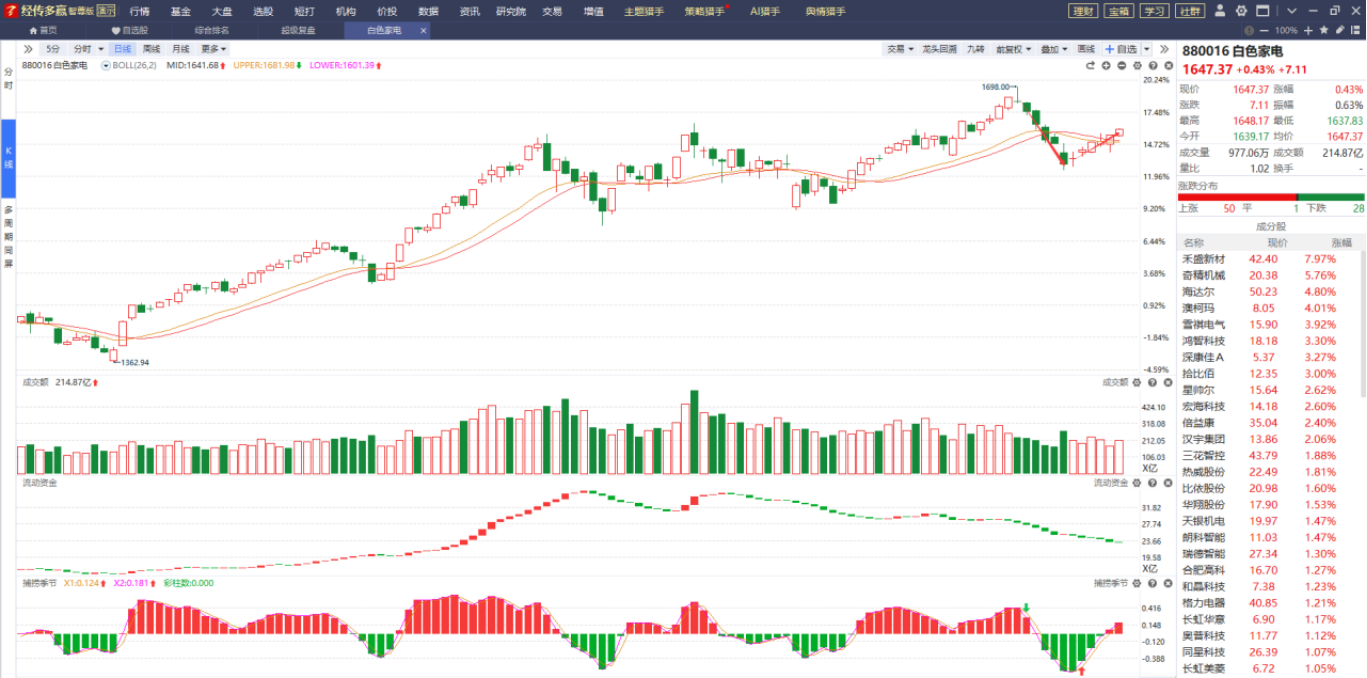1367x678 pixels.
Task: Expand the BOLL indicator selector arrow
Action: (106, 65)
